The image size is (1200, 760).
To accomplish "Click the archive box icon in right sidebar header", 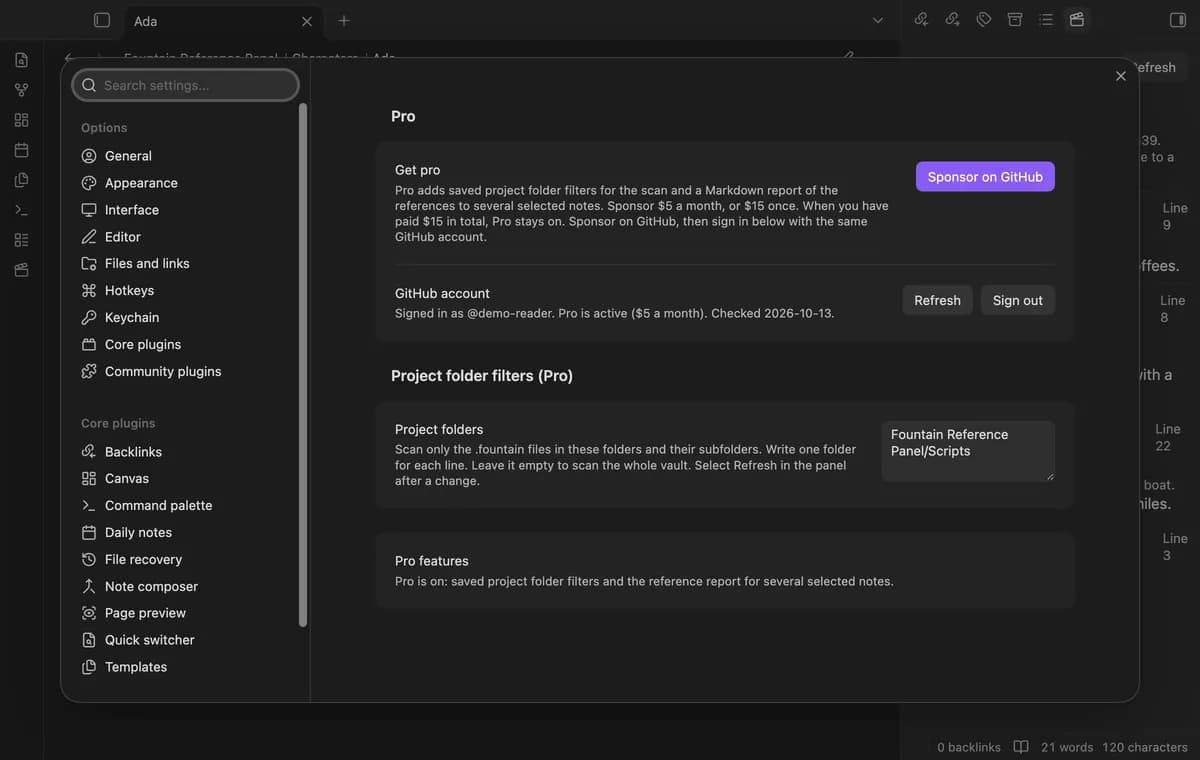I will 1015,20.
